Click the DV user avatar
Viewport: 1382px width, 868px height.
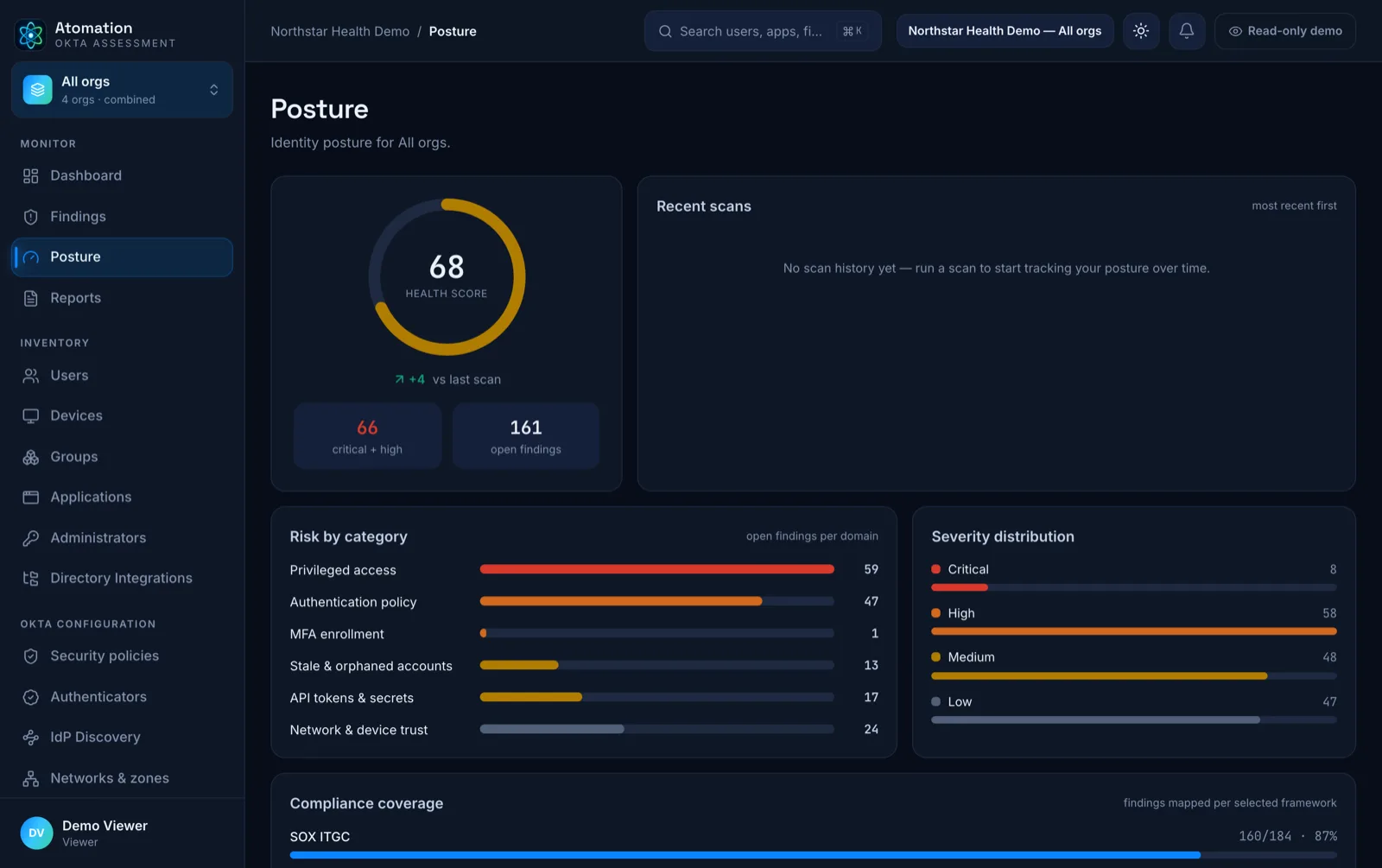[x=36, y=833]
